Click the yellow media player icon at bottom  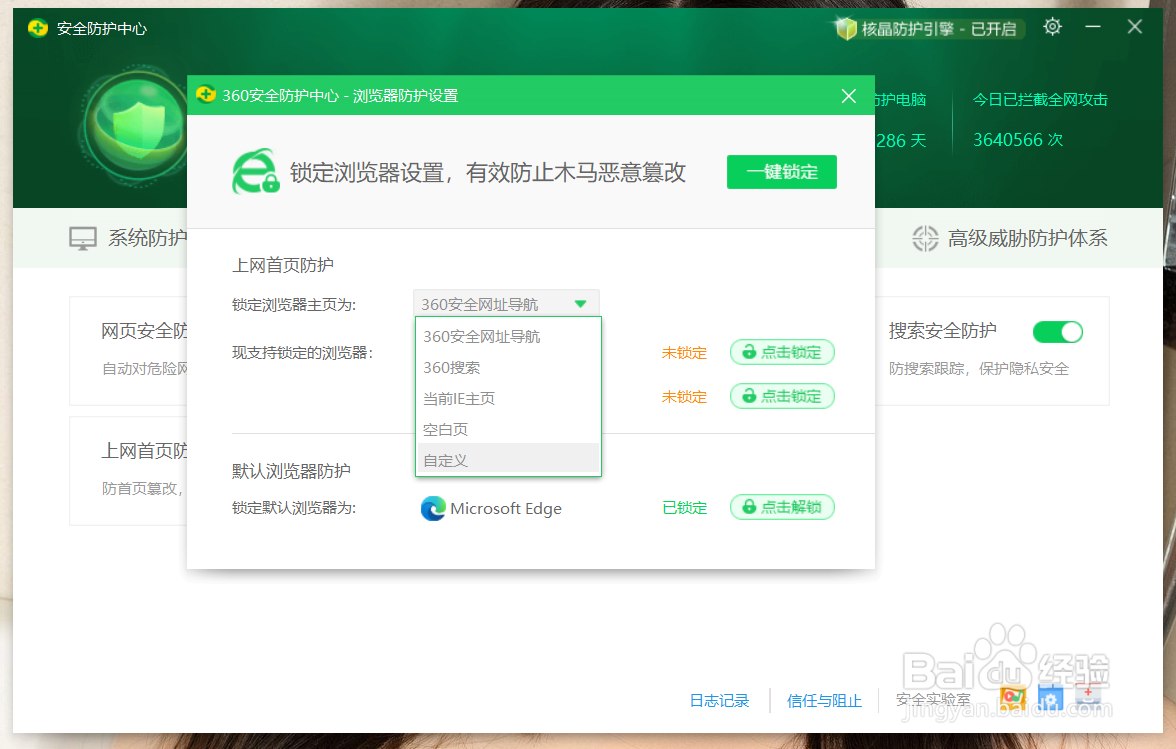pos(1013,697)
